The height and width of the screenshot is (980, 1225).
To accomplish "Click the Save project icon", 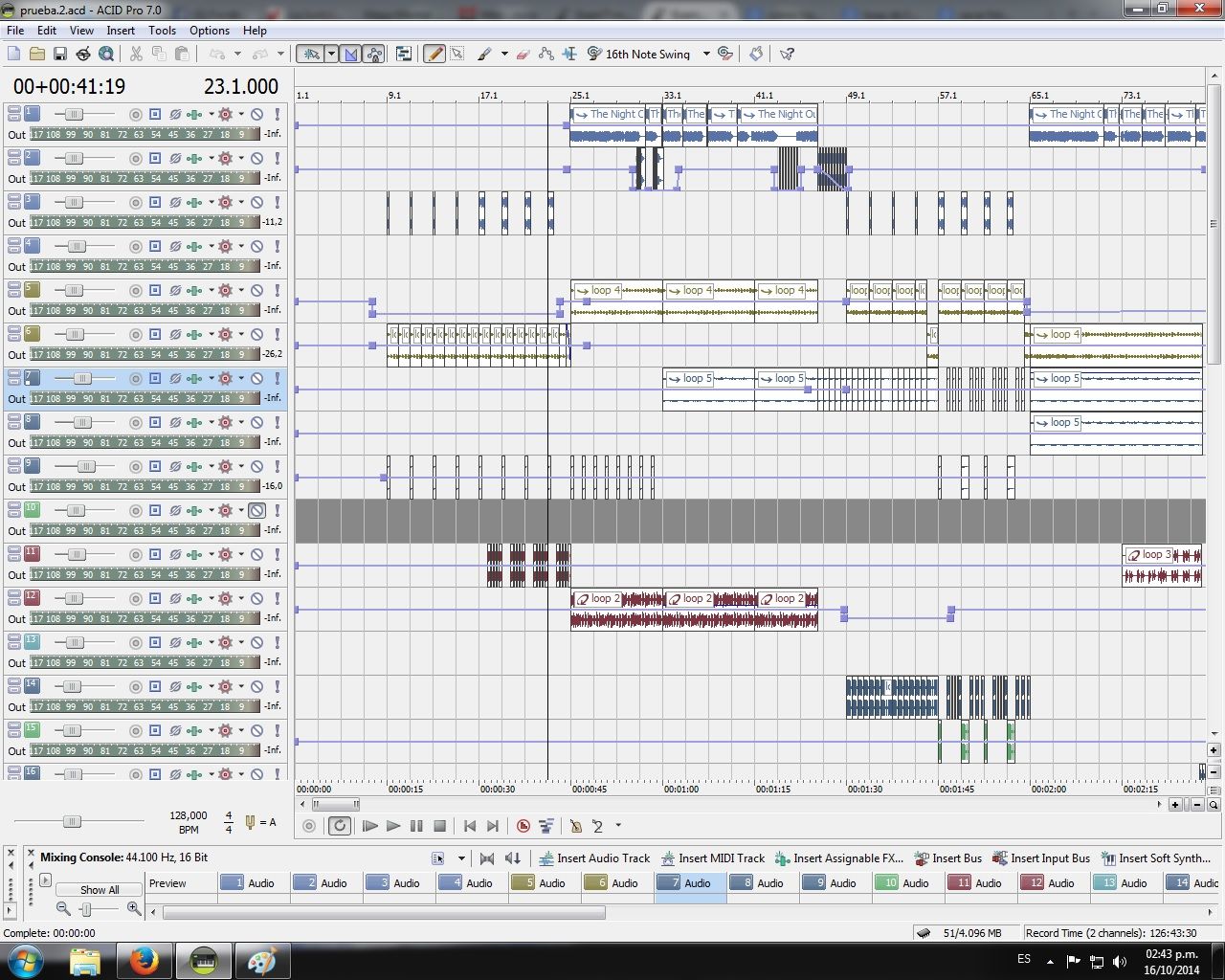I will (x=59, y=55).
